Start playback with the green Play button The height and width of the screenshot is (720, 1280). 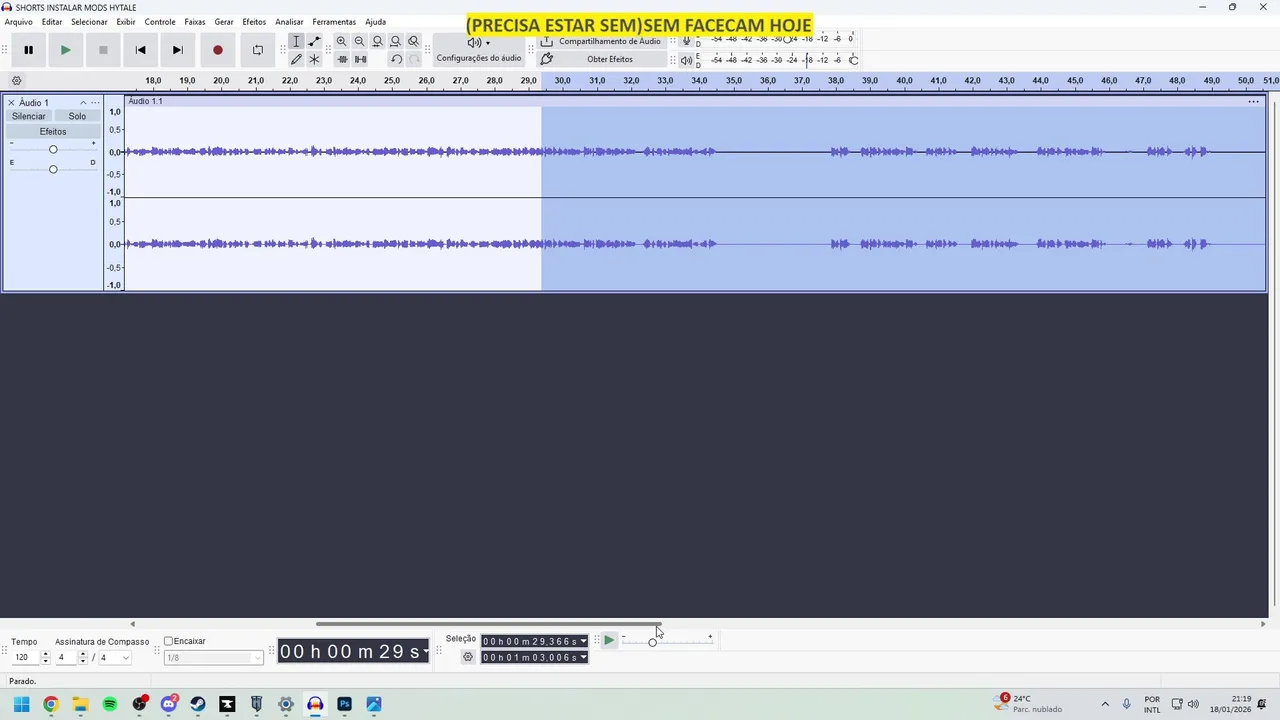point(65,50)
